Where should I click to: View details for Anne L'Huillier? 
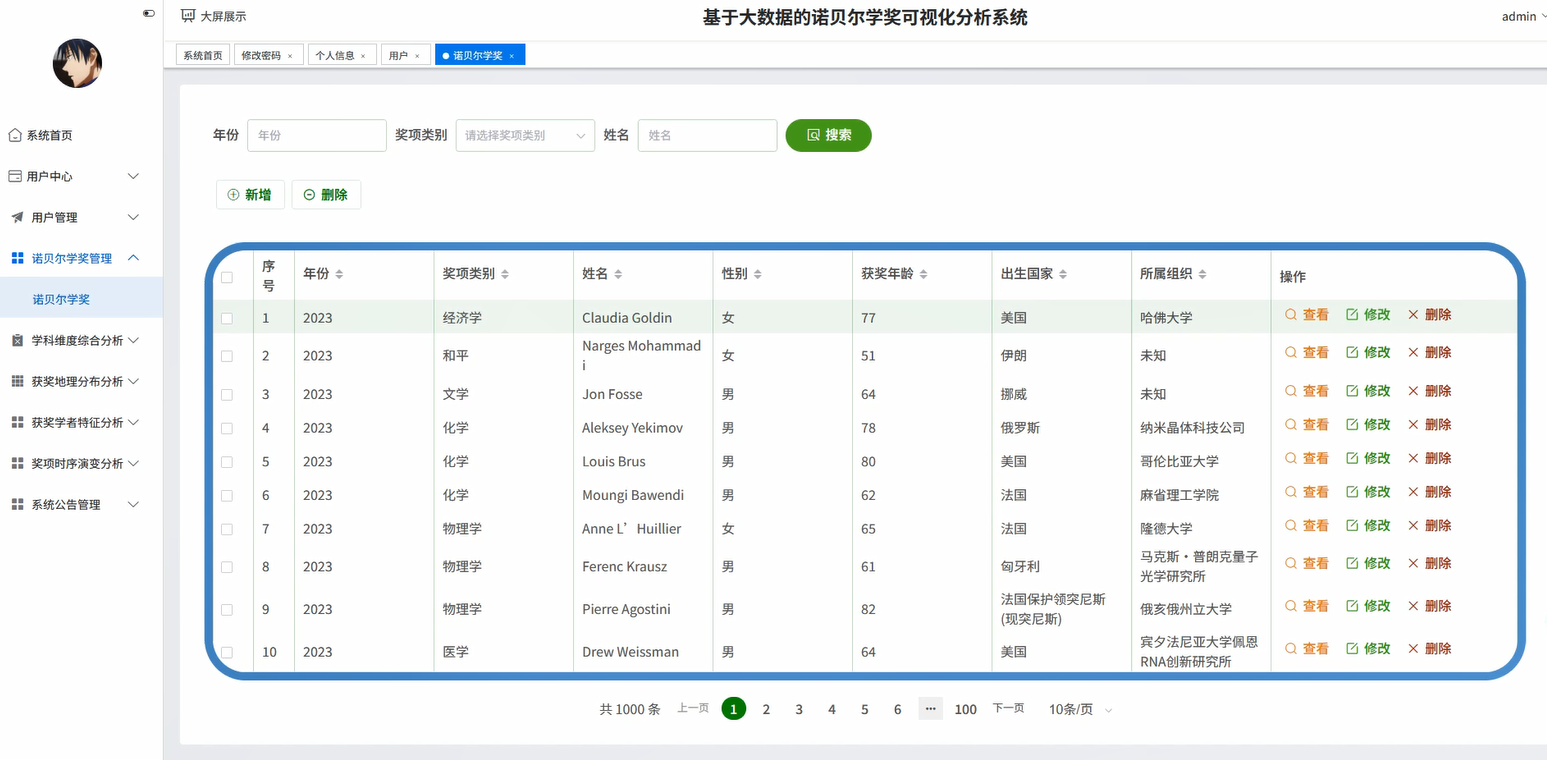[x=1307, y=525]
